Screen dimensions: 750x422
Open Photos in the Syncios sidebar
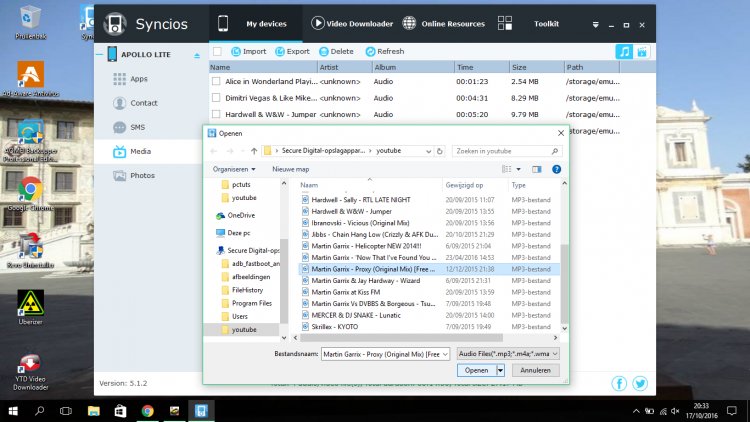[142, 175]
